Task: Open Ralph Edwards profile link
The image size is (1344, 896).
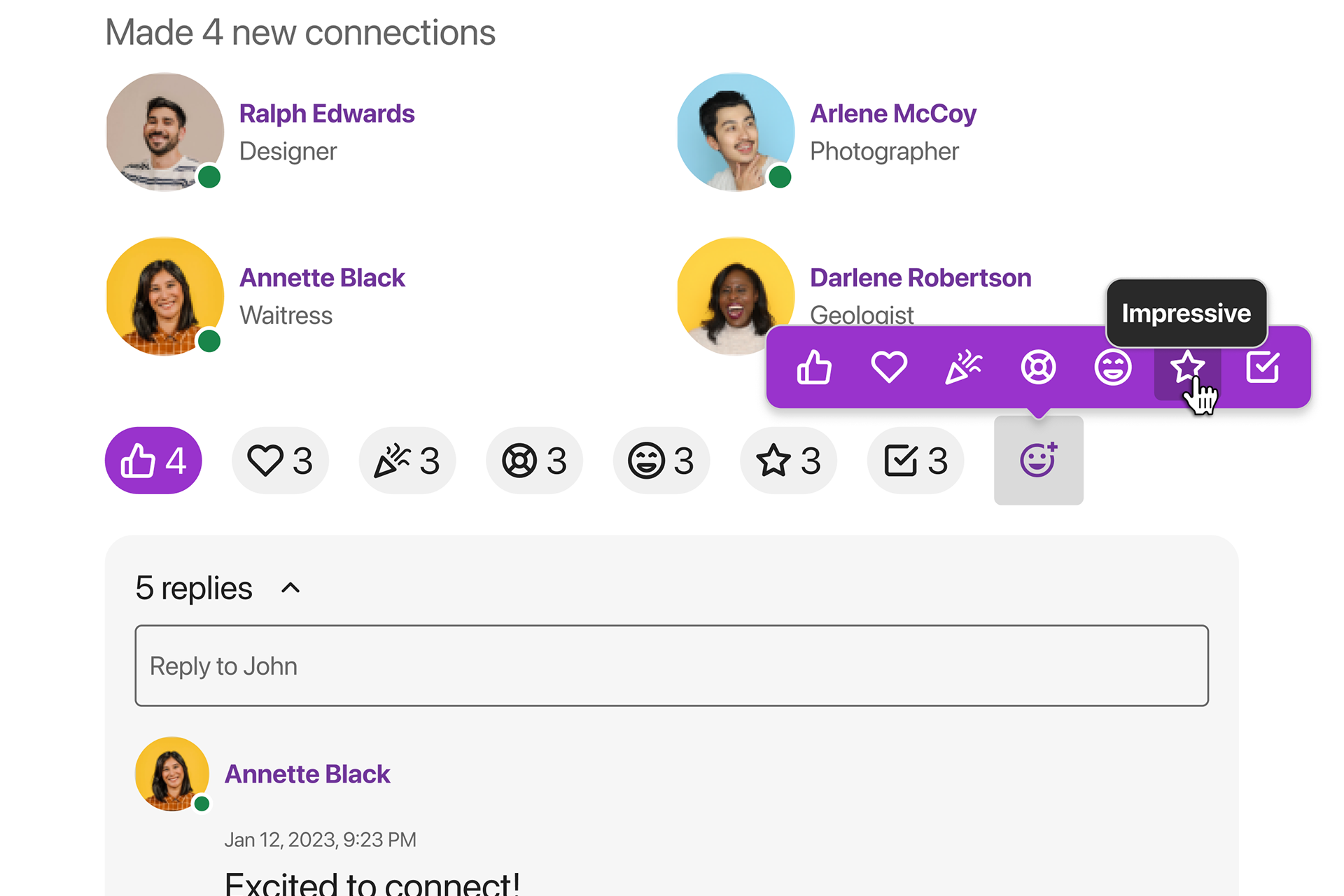Action: point(327,113)
